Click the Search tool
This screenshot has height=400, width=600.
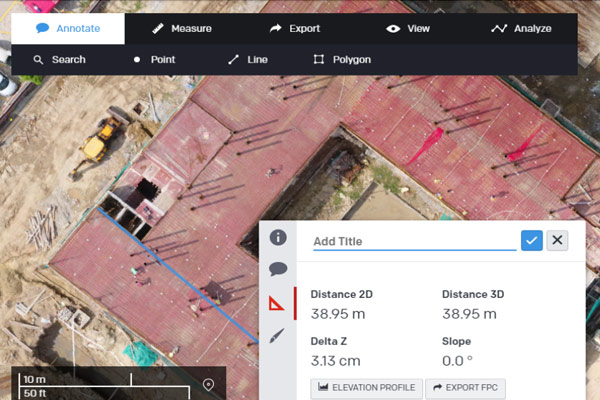tap(59, 59)
